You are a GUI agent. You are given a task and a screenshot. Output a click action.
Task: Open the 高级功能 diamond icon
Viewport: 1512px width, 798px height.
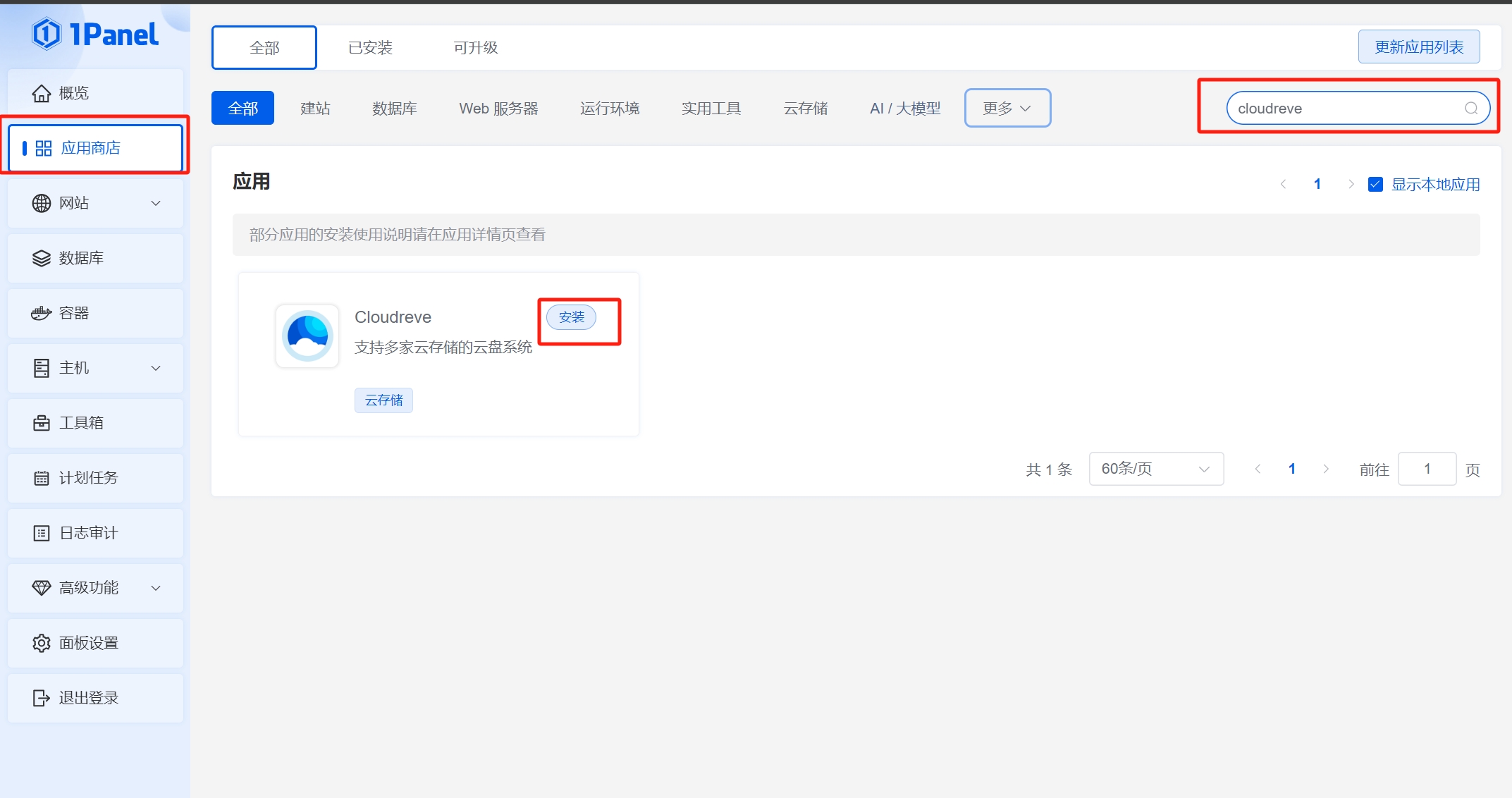42,588
